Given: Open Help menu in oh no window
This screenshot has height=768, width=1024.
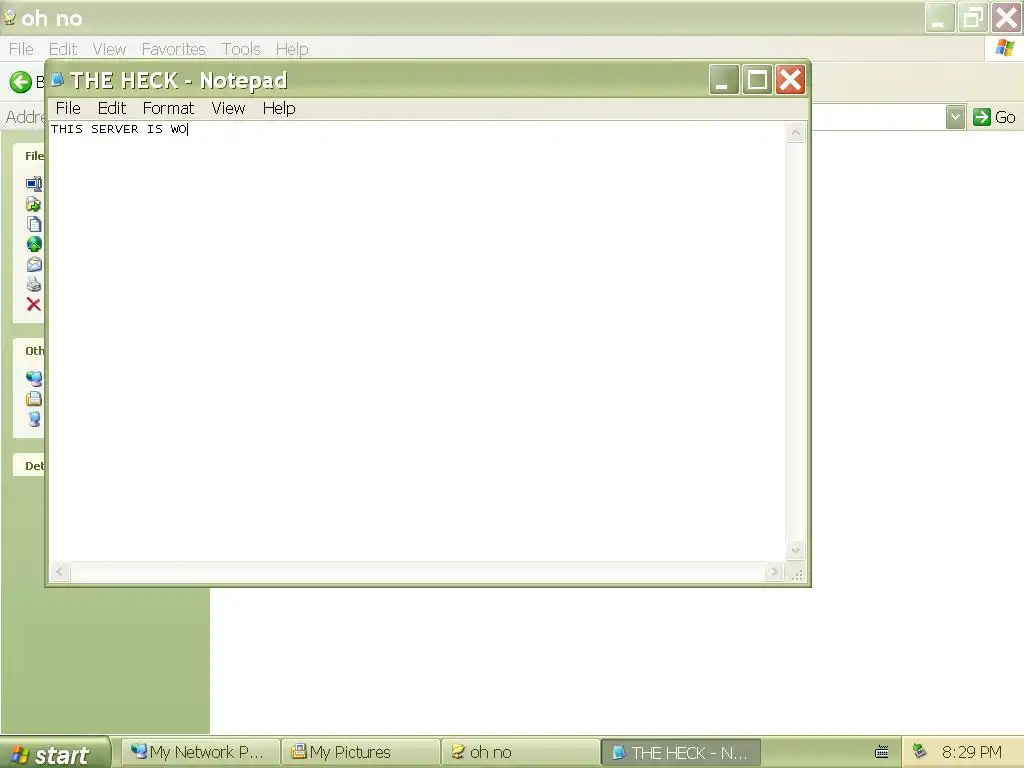Looking at the screenshot, I should click(291, 49).
